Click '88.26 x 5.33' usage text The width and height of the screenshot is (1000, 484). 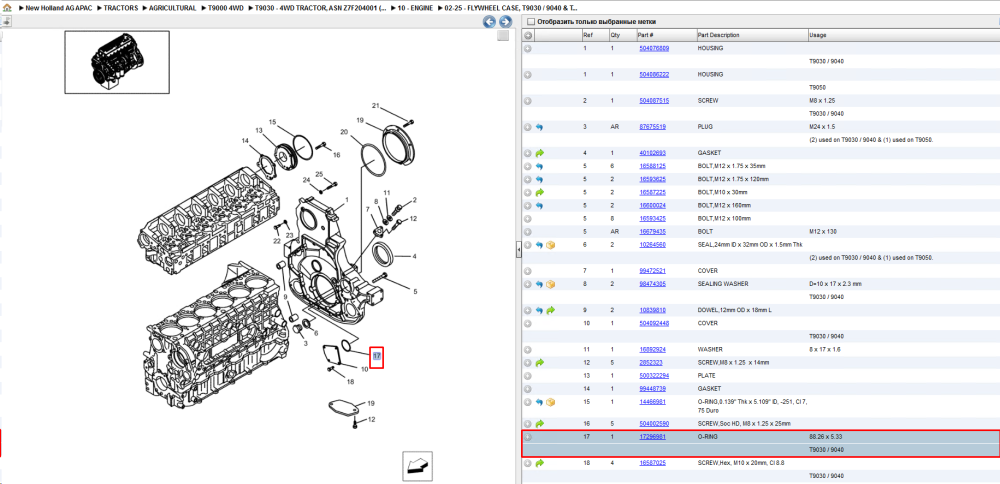(x=824, y=437)
